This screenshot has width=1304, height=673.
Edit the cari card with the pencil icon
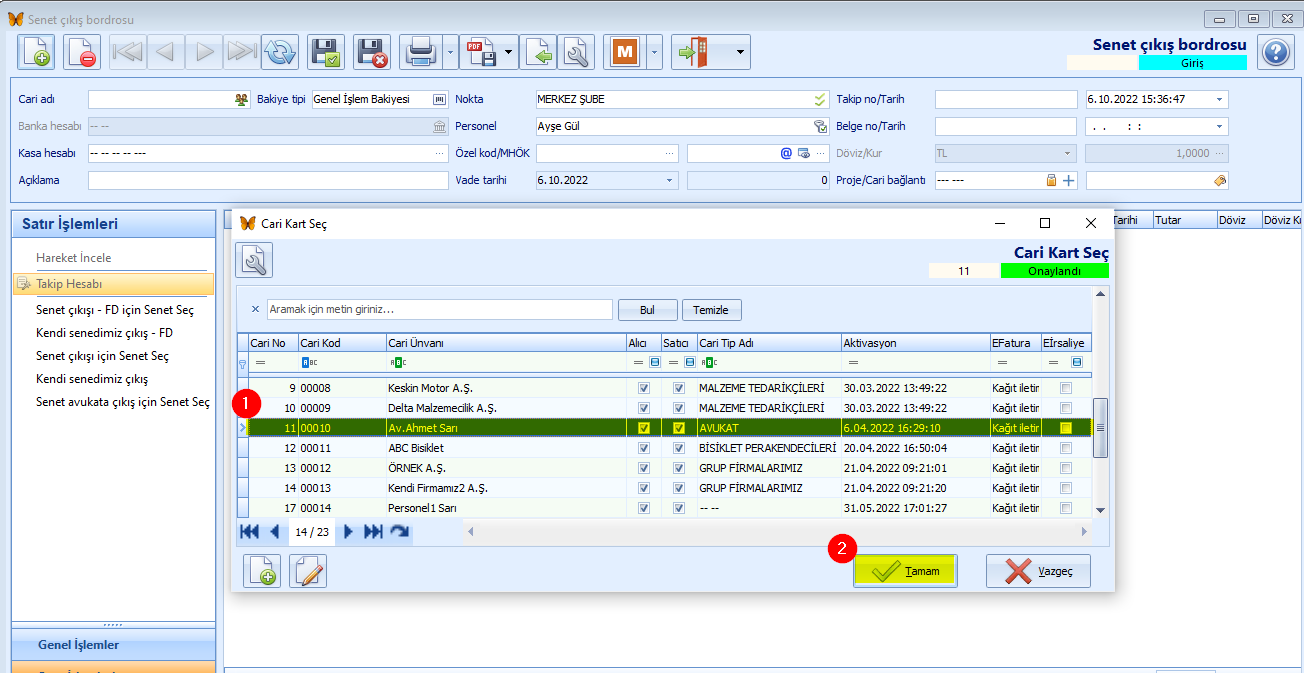[x=308, y=571]
